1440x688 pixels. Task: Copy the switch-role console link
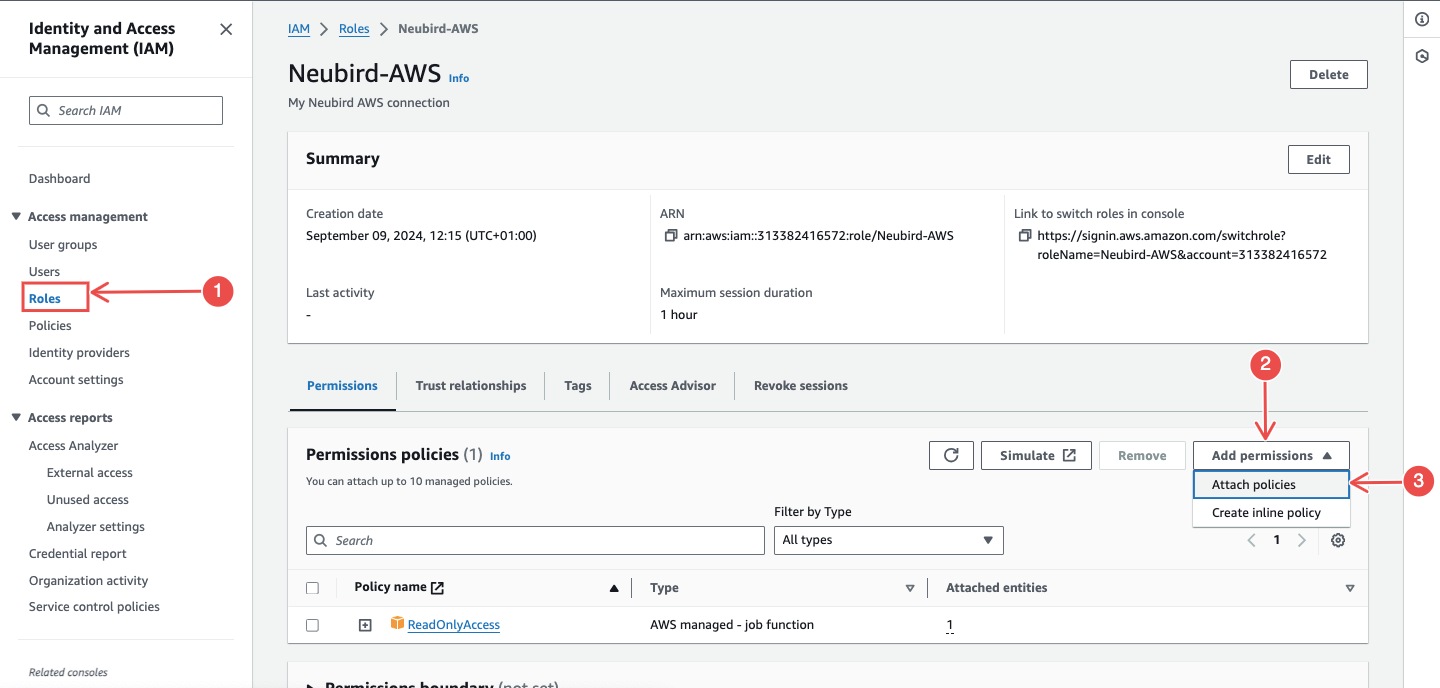[x=1023, y=235]
